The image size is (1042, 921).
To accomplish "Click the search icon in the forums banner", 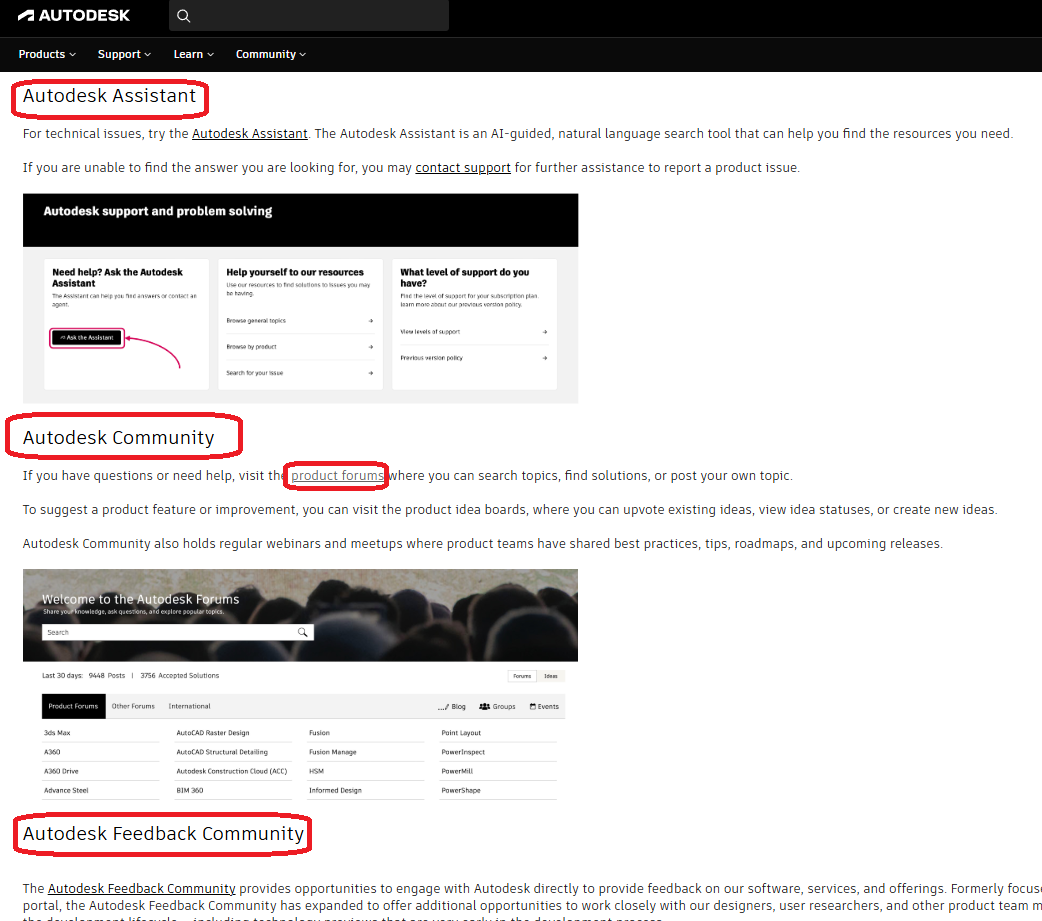I will (x=303, y=632).
